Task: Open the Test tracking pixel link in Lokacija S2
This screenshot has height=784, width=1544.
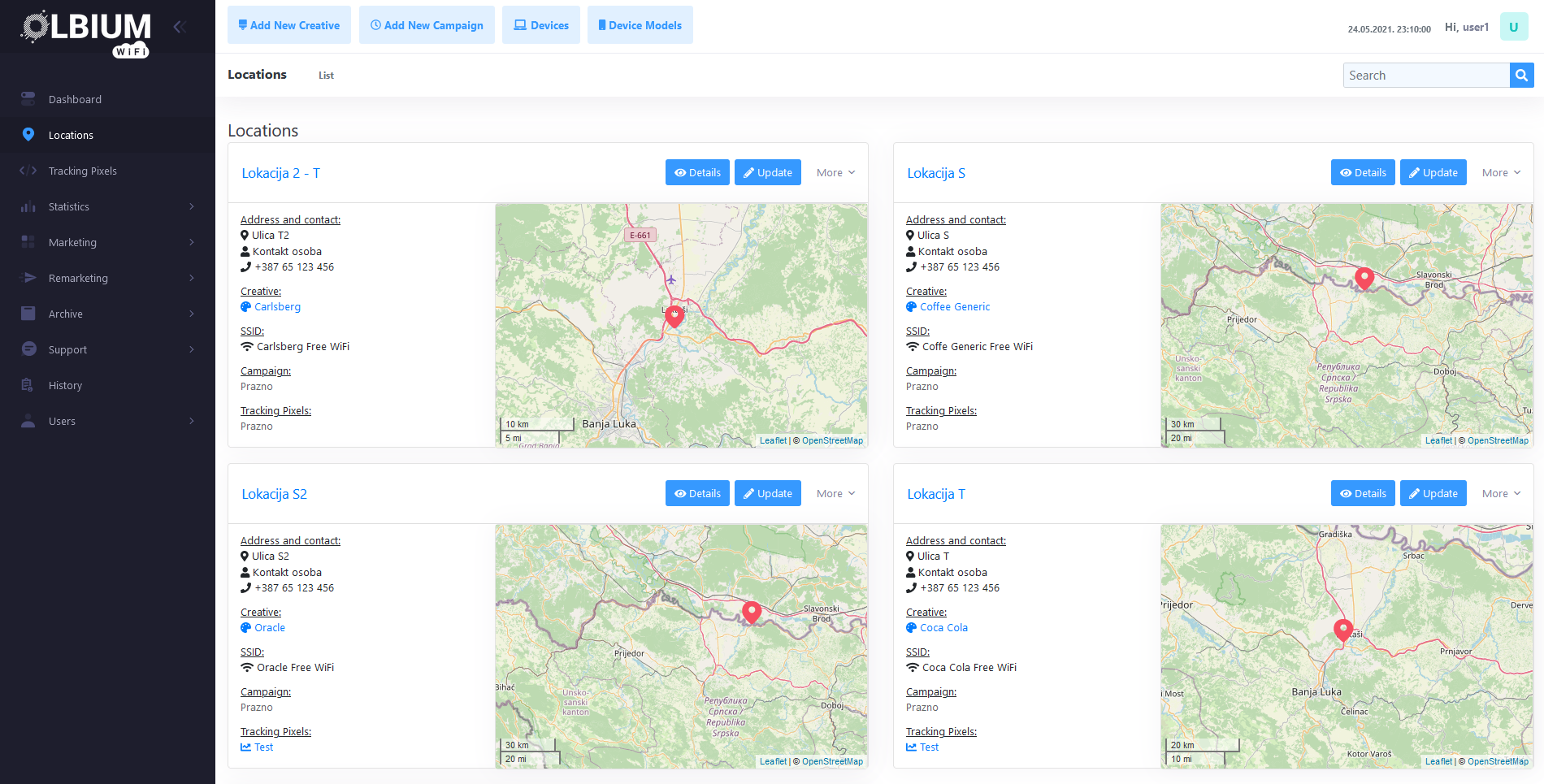Action: click(x=263, y=747)
